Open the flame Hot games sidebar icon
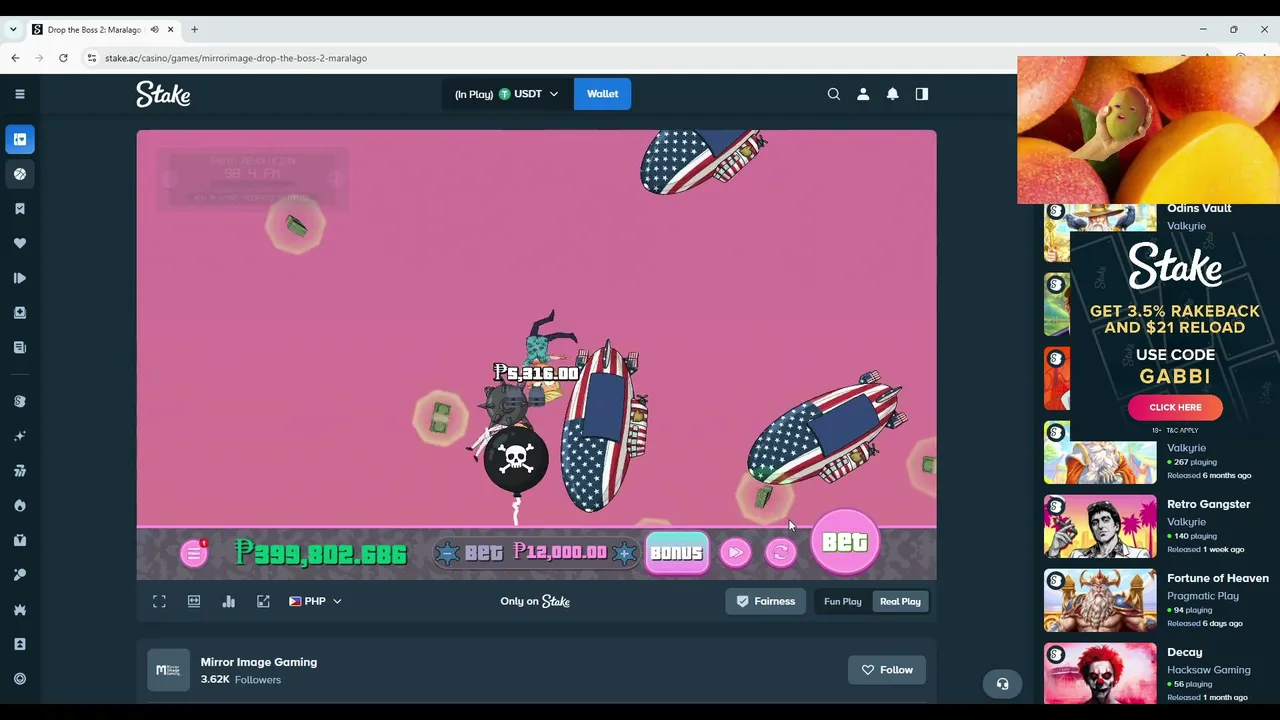The width and height of the screenshot is (1280, 720). 19,505
